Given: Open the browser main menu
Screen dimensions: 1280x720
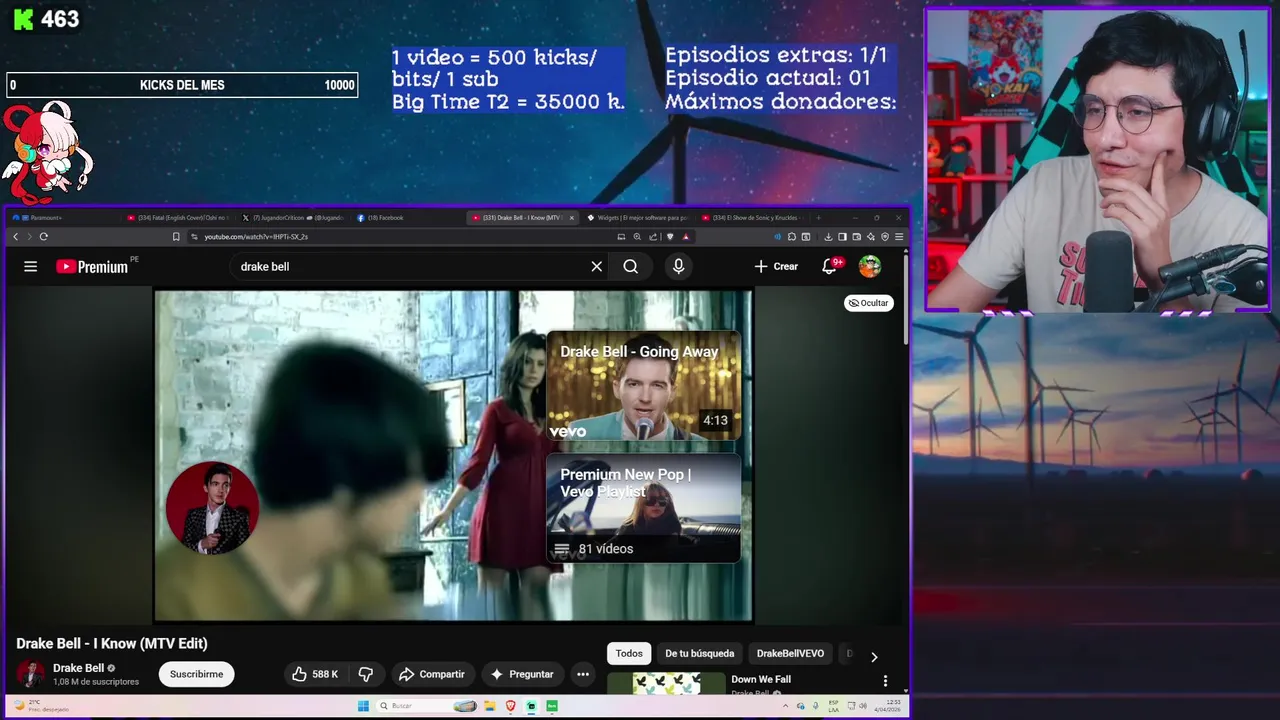Looking at the screenshot, I should pos(899,236).
